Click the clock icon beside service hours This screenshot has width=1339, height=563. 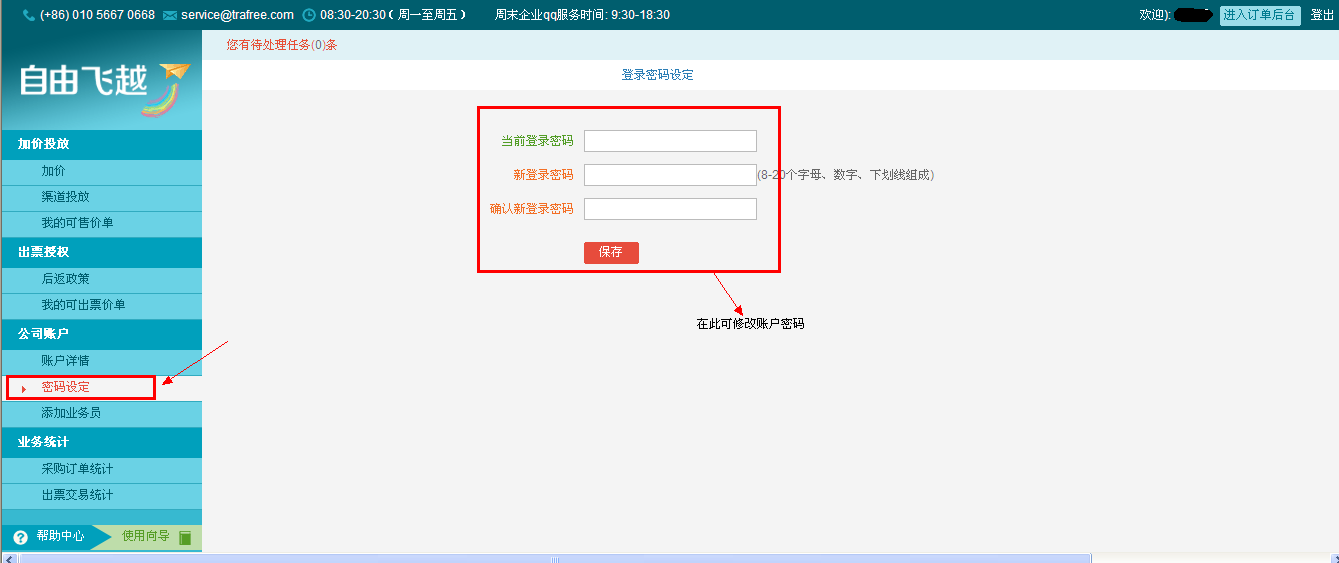[x=309, y=15]
